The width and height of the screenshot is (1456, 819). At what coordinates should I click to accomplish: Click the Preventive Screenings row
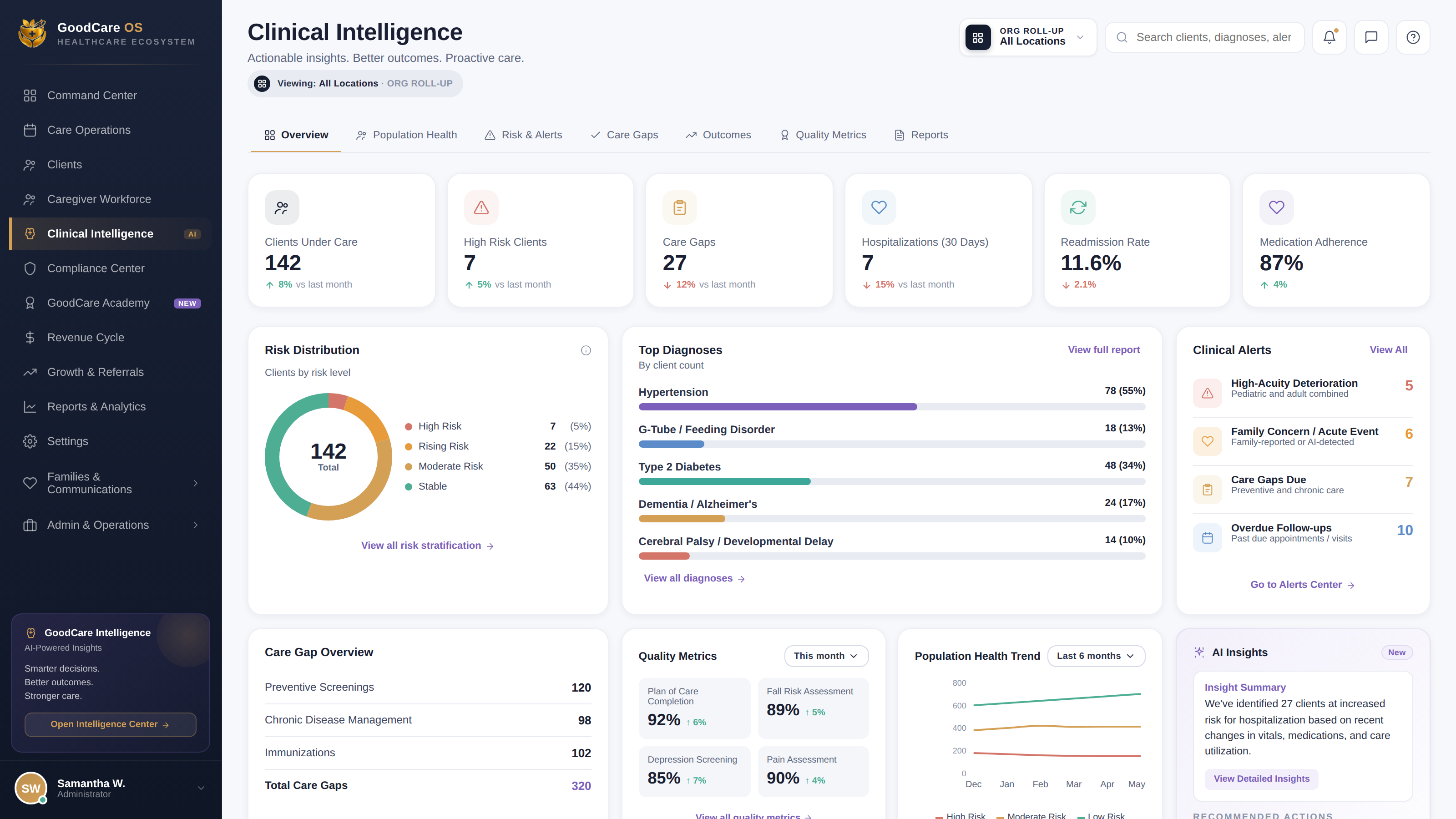[428, 688]
